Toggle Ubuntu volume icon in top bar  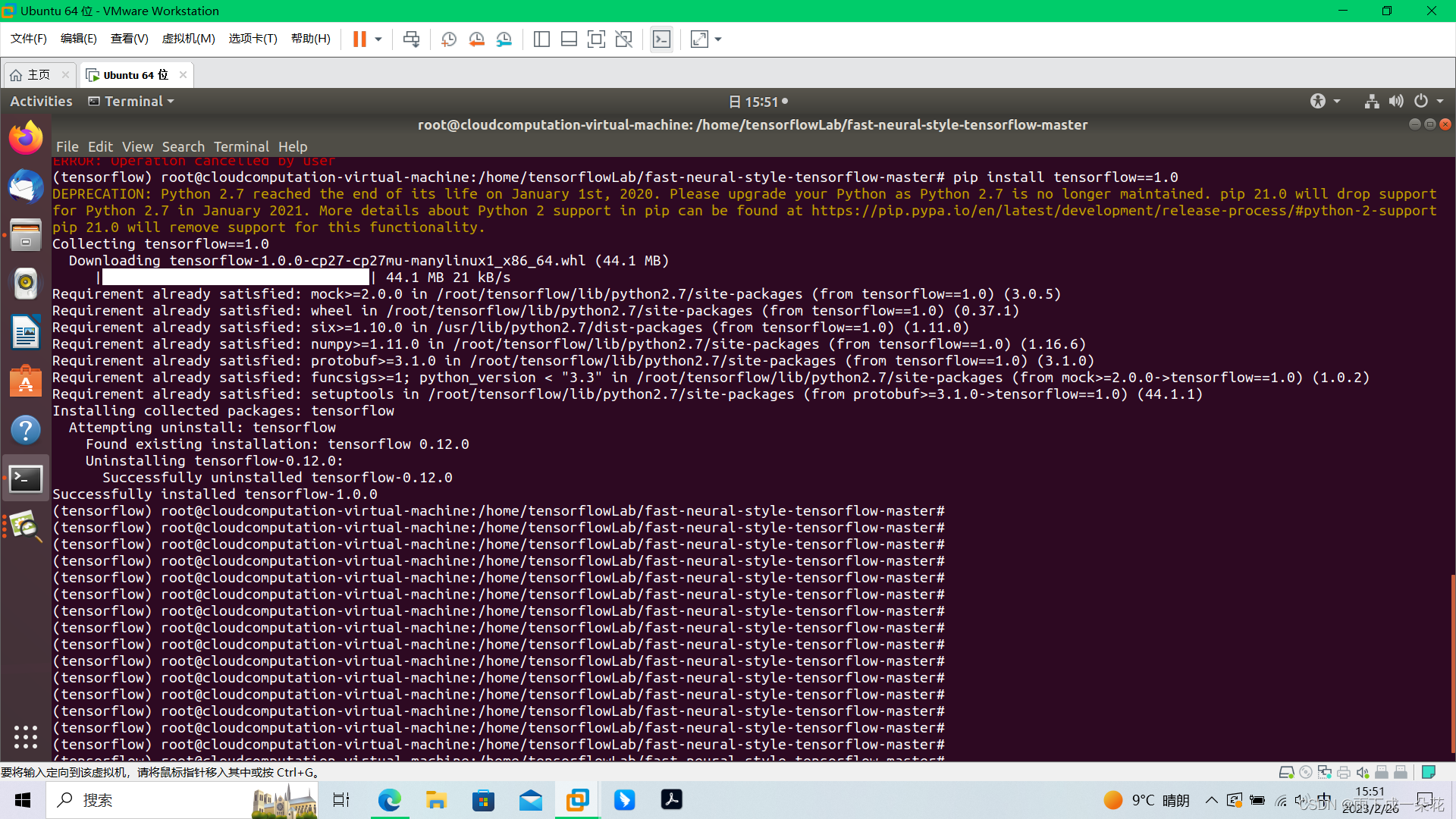(1396, 101)
